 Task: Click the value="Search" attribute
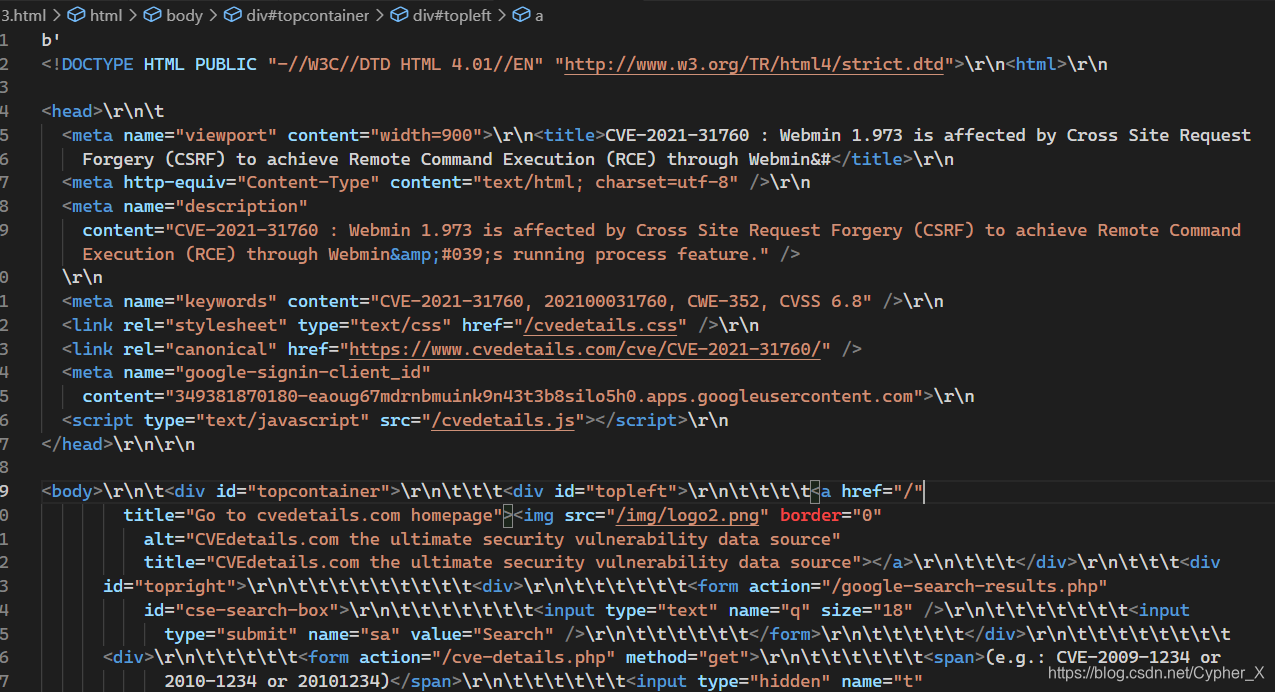(x=482, y=634)
